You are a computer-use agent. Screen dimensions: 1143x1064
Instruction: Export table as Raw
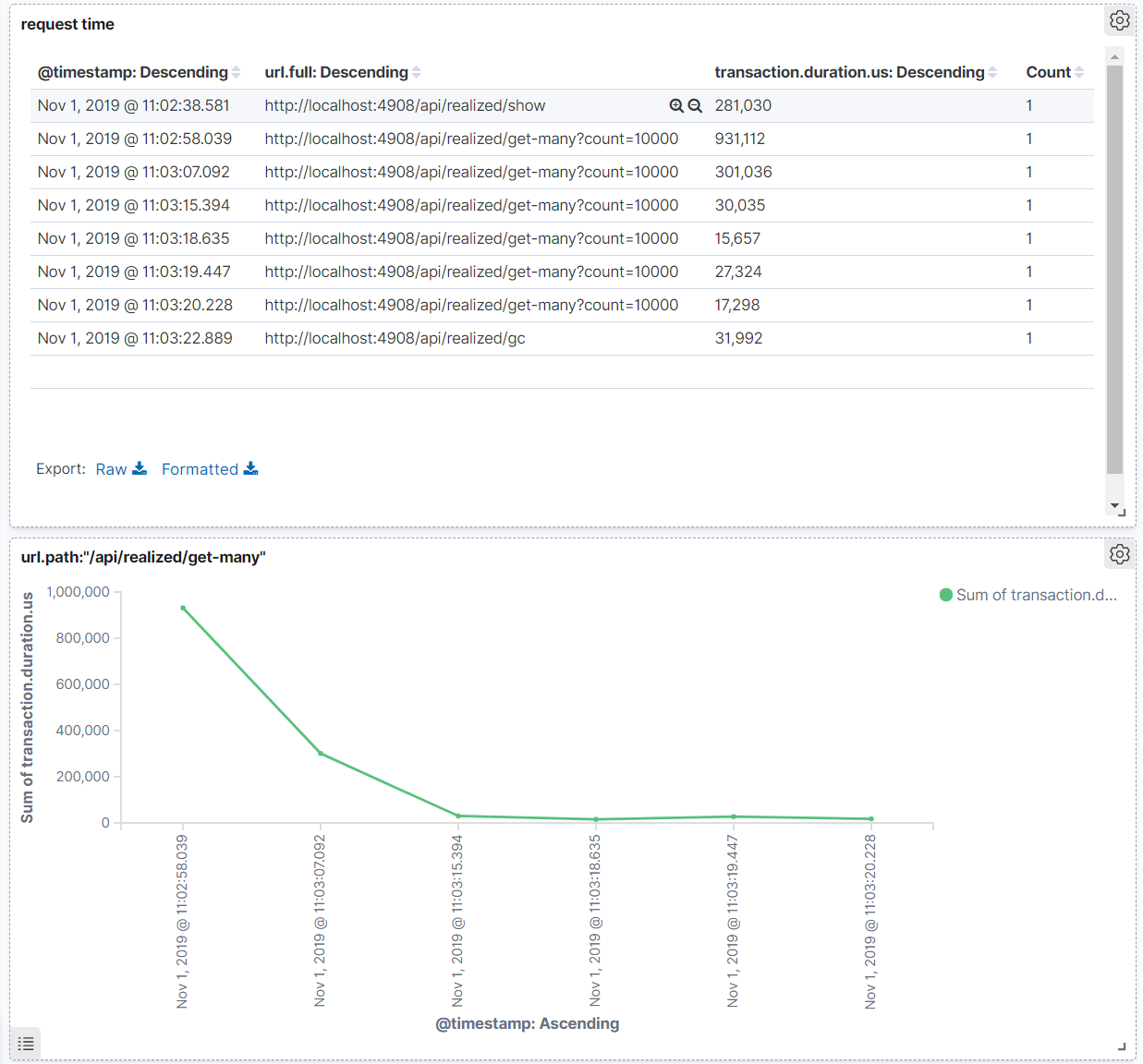pyautogui.click(x=112, y=469)
